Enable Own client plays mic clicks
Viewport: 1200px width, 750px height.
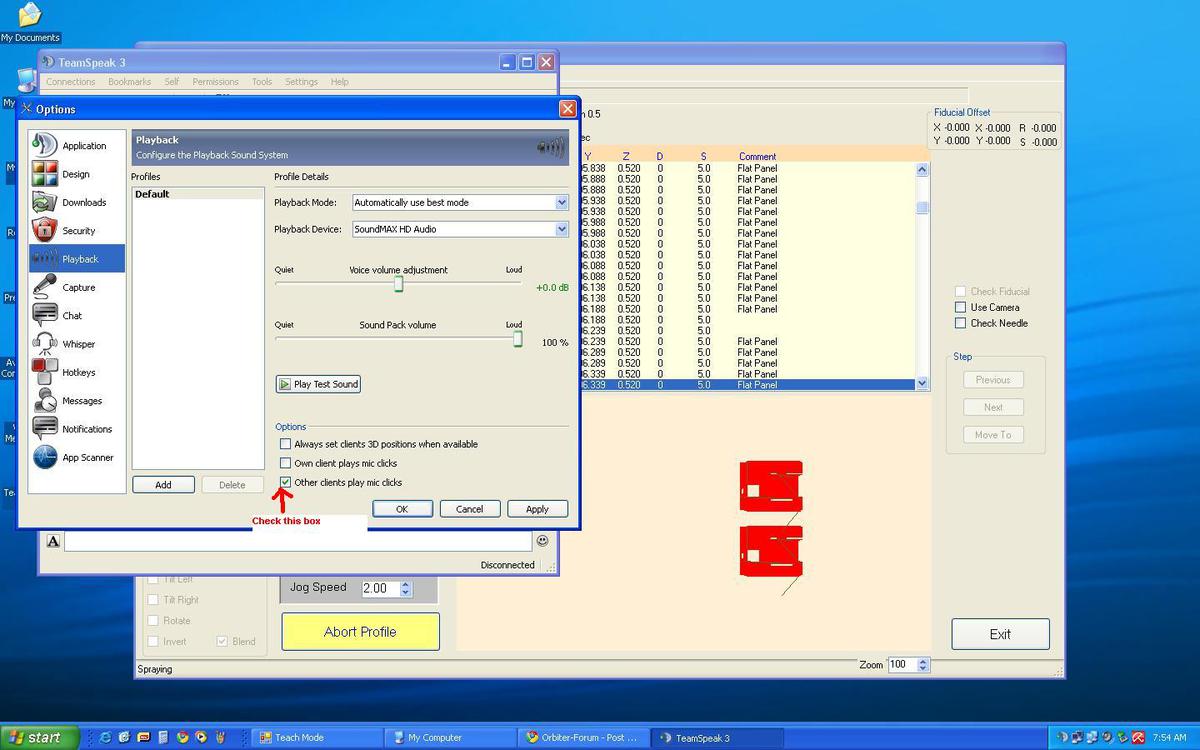click(285, 463)
